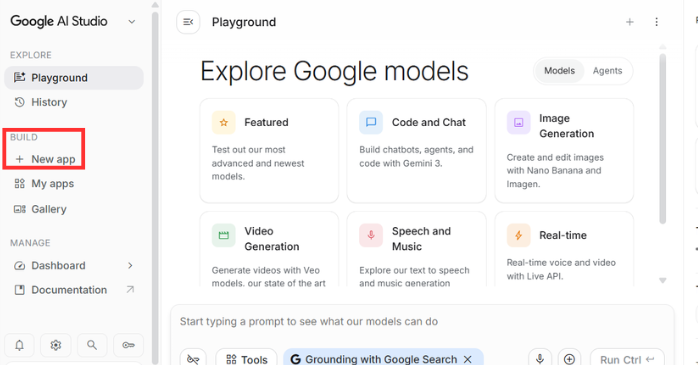Expand the Google AI Studio dropdown chevron
Viewport: 698px width, 365px height.
[x=132, y=21]
